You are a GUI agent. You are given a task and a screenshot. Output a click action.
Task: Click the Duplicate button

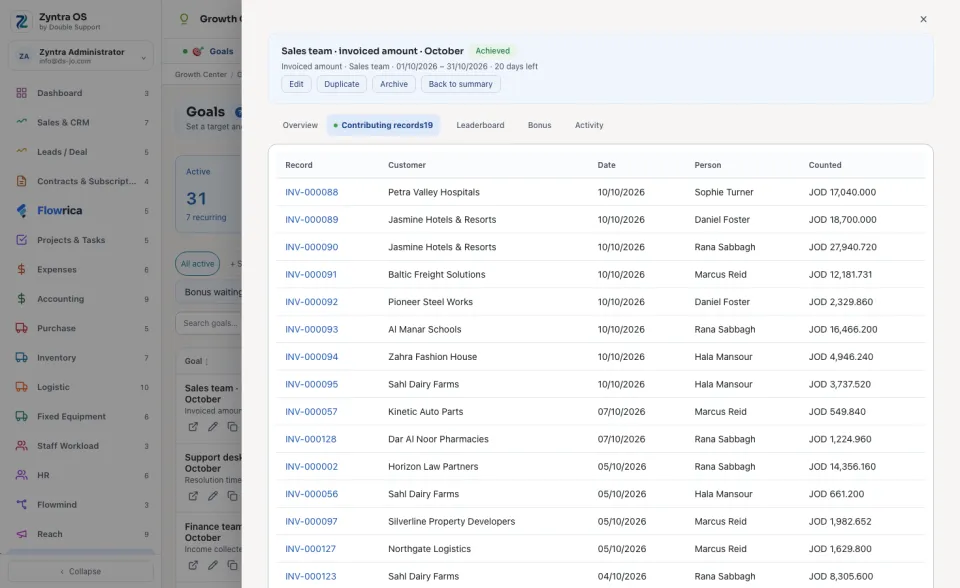pos(342,84)
